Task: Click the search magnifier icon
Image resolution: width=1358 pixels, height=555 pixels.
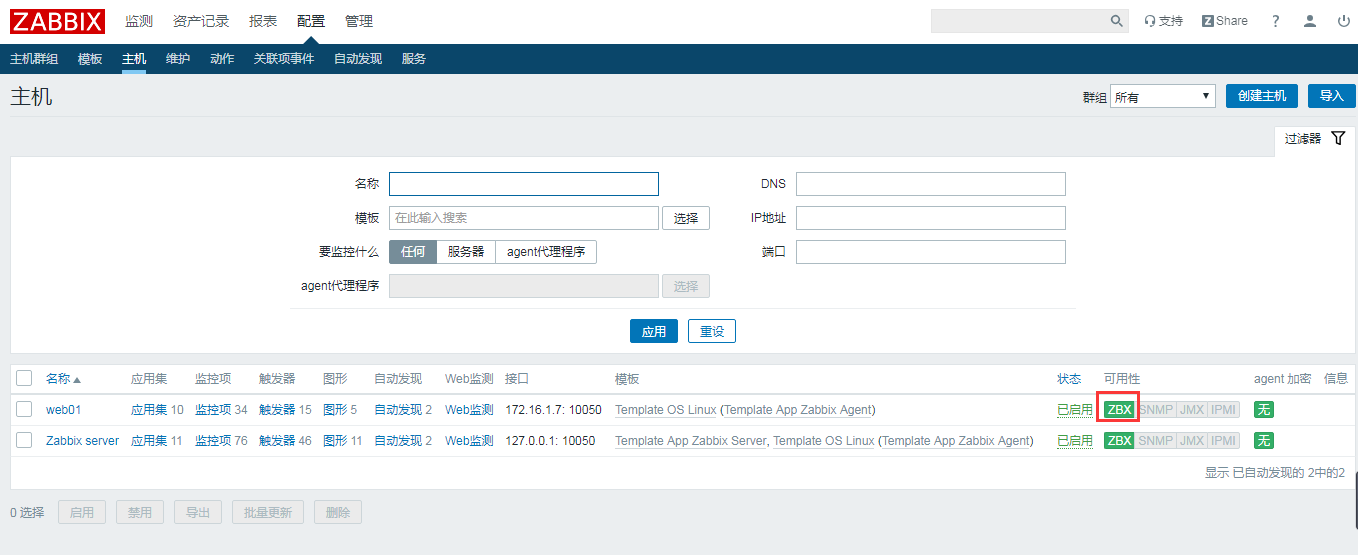Action: pos(1117,21)
